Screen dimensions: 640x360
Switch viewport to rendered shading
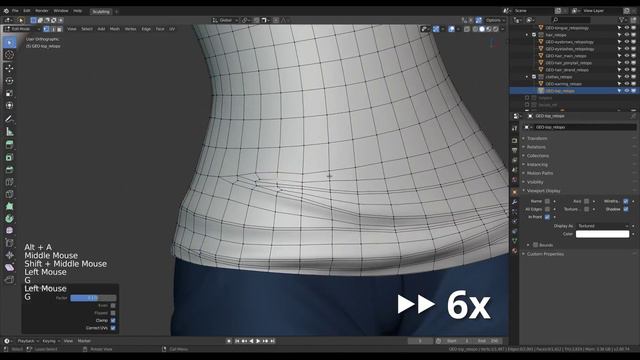point(496,29)
